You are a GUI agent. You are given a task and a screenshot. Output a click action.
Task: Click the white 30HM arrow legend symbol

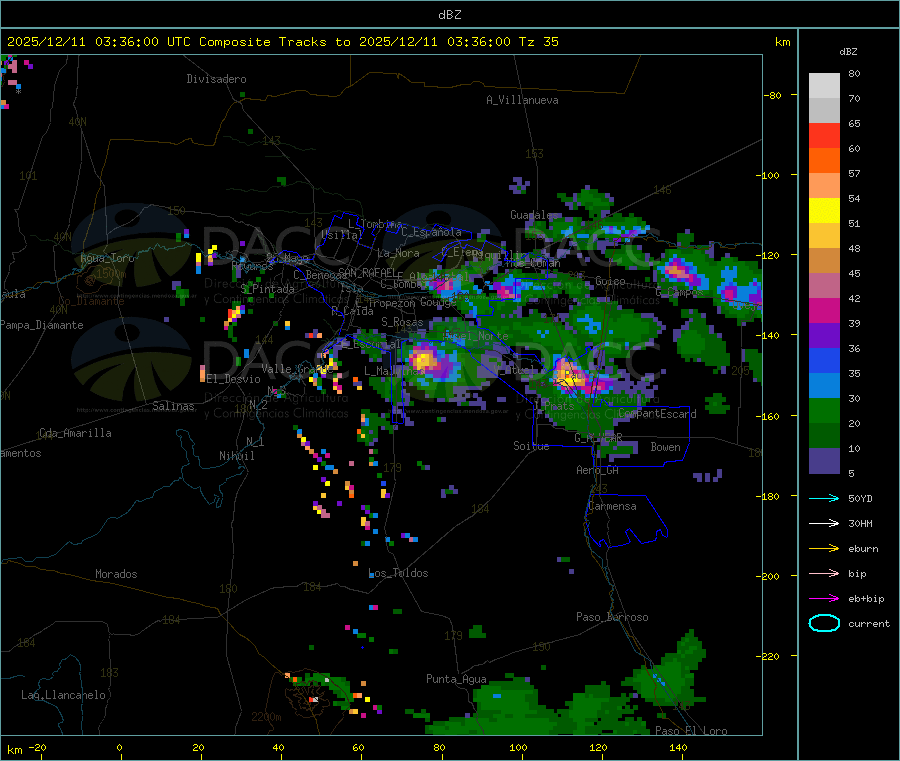[x=824, y=523]
